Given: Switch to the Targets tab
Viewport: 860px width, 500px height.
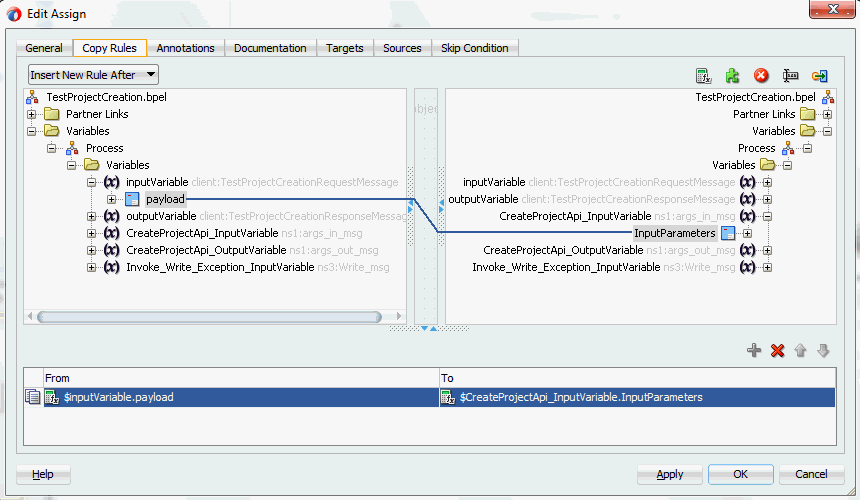Looking at the screenshot, I should (x=344, y=48).
